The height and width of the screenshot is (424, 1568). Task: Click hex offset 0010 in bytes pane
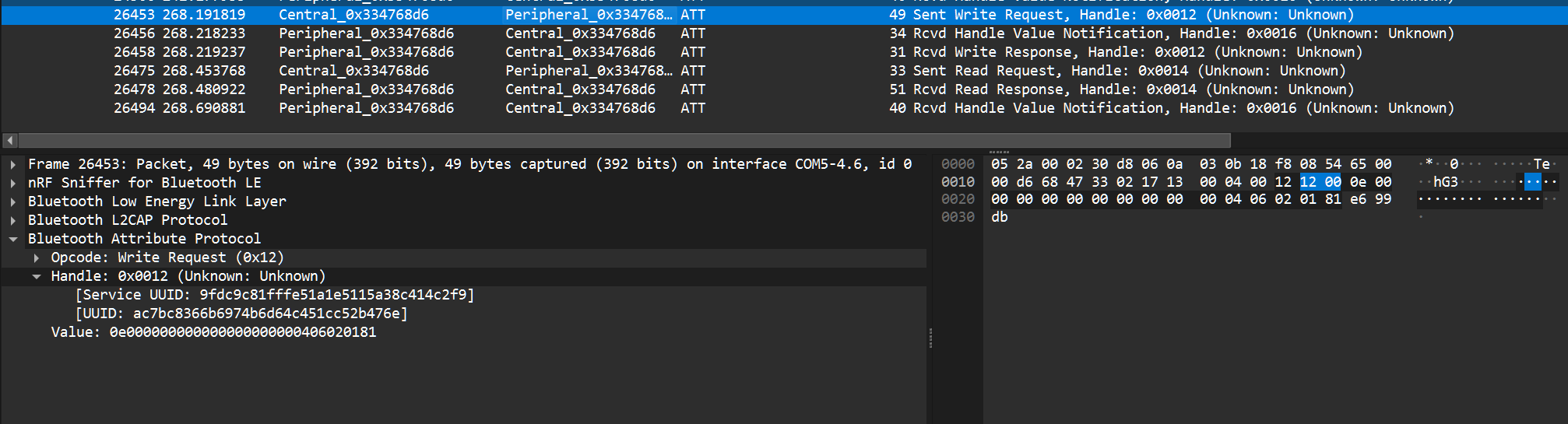(x=958, y=182)
